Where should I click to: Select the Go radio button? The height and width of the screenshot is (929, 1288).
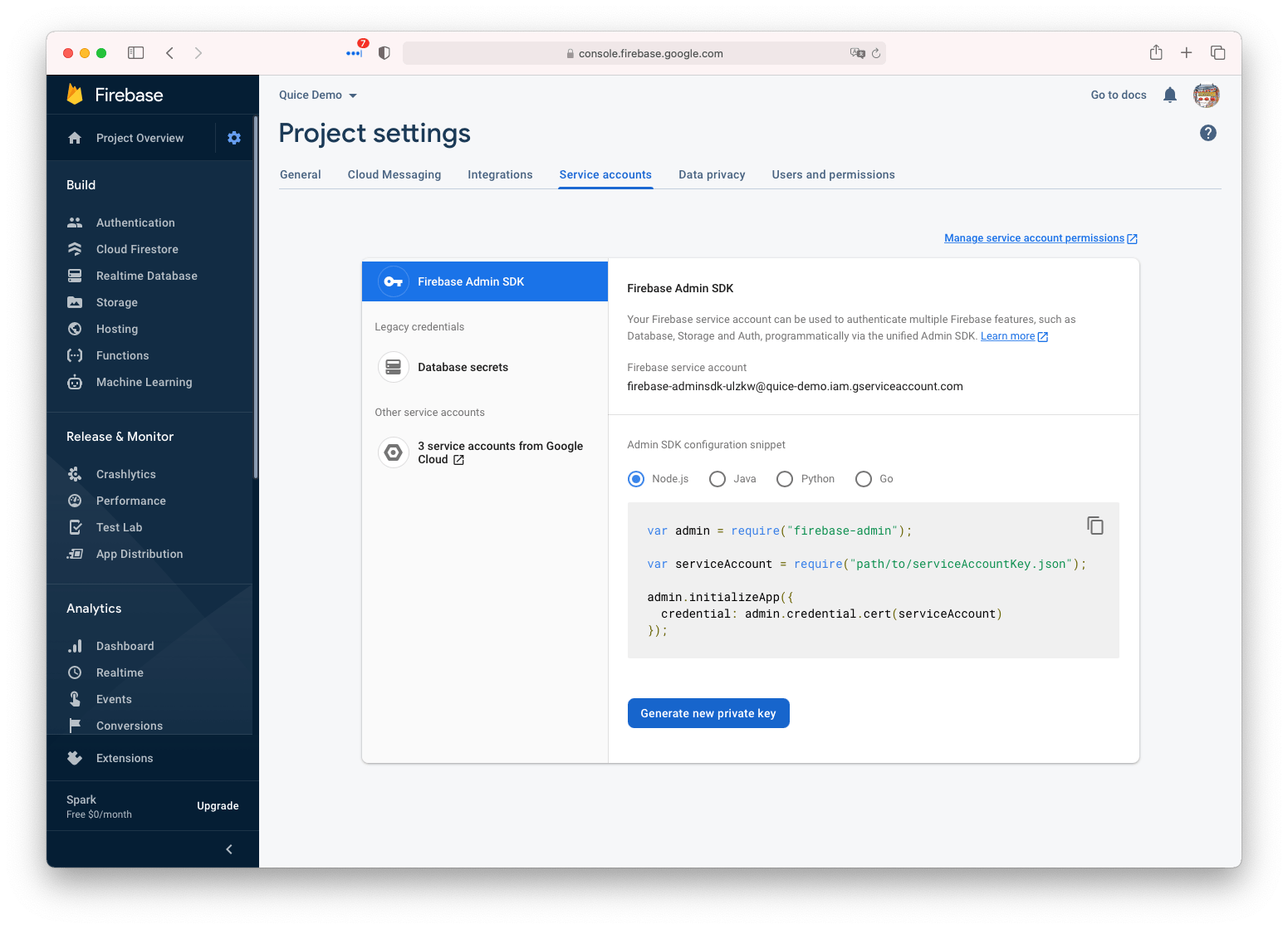[x=864, y=479]
